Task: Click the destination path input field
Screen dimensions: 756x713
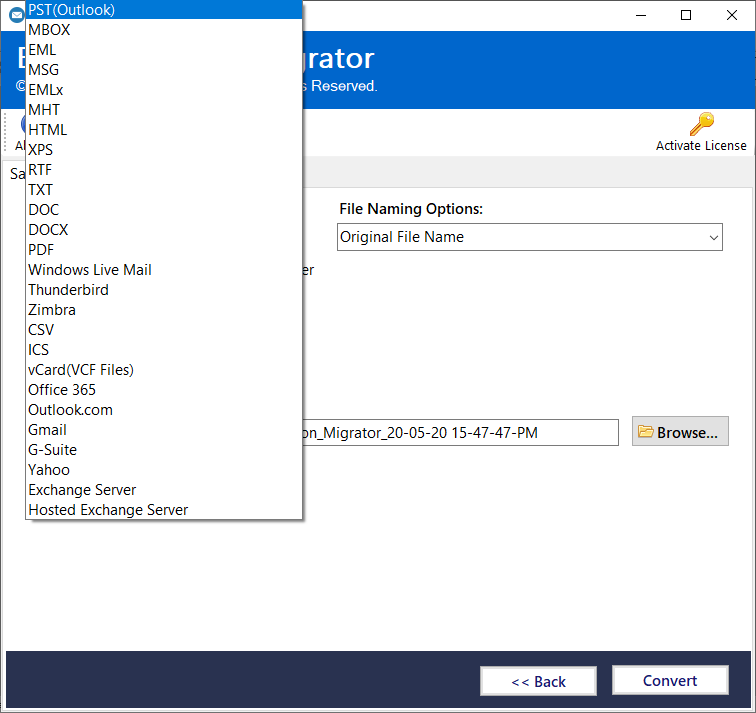Action: tap(460, 432)
